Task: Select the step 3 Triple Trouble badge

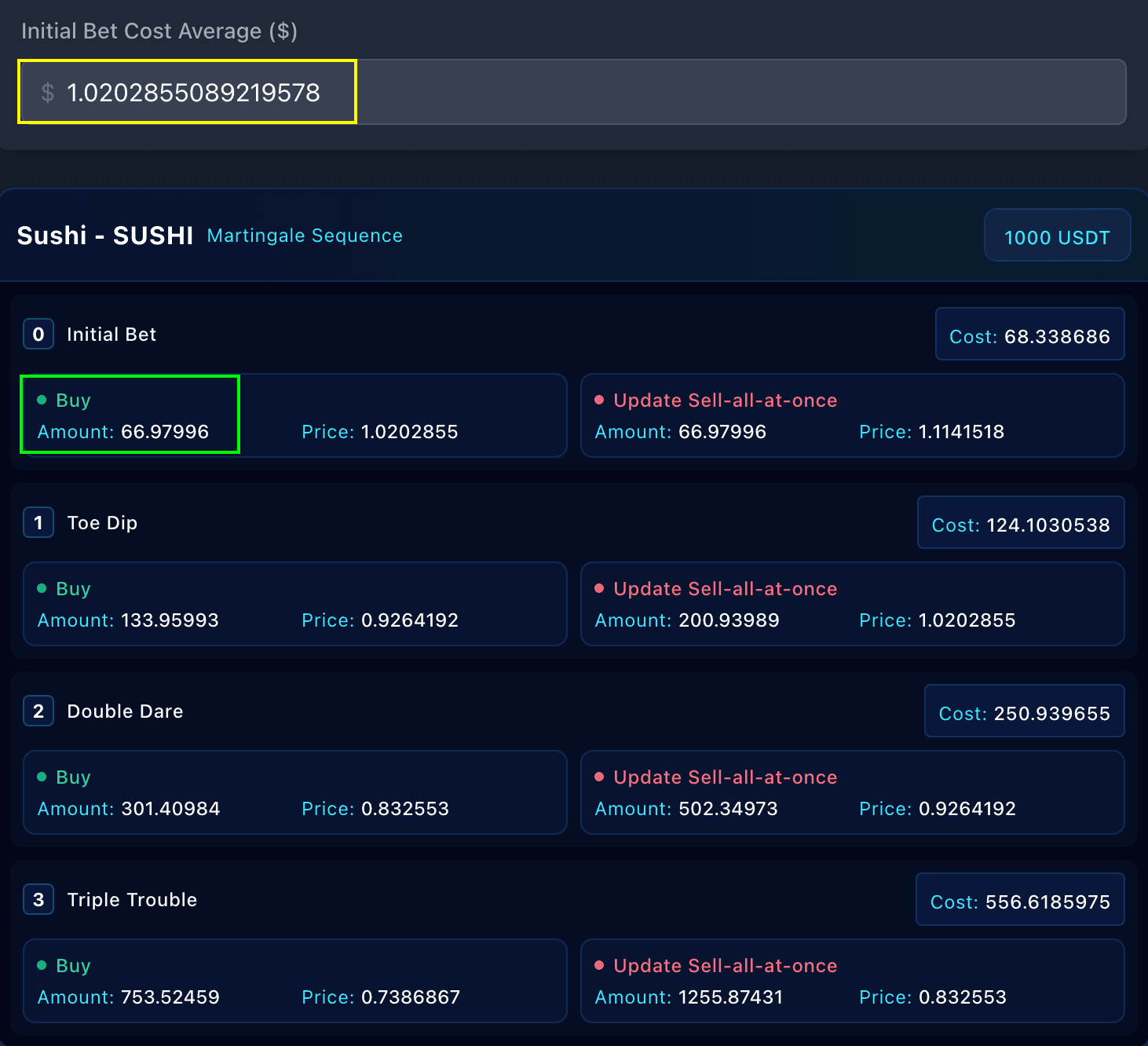Action: [x=38, y=900]
